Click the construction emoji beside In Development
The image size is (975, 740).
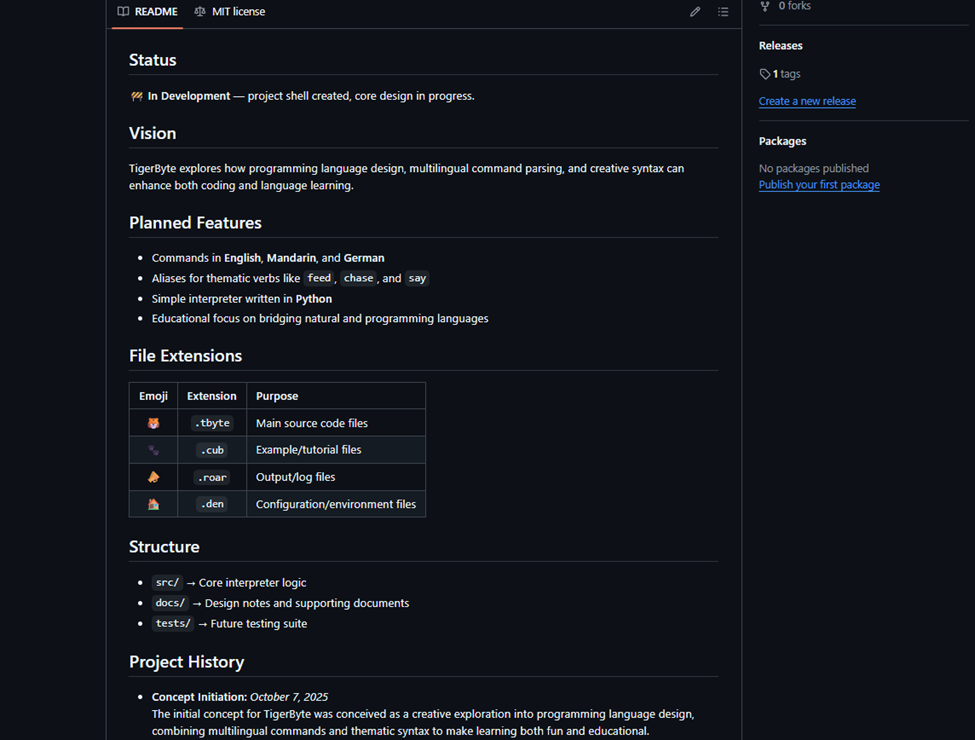[137, 96]
